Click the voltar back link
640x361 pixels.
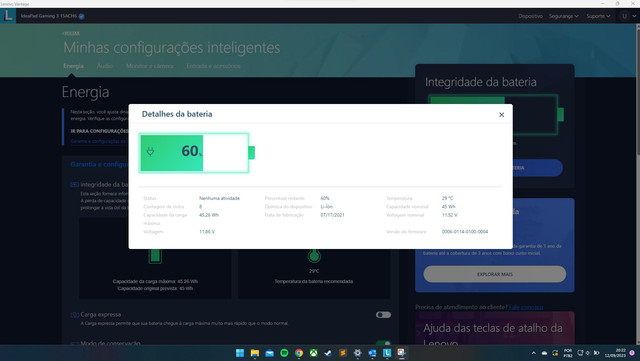coord(71,33)
